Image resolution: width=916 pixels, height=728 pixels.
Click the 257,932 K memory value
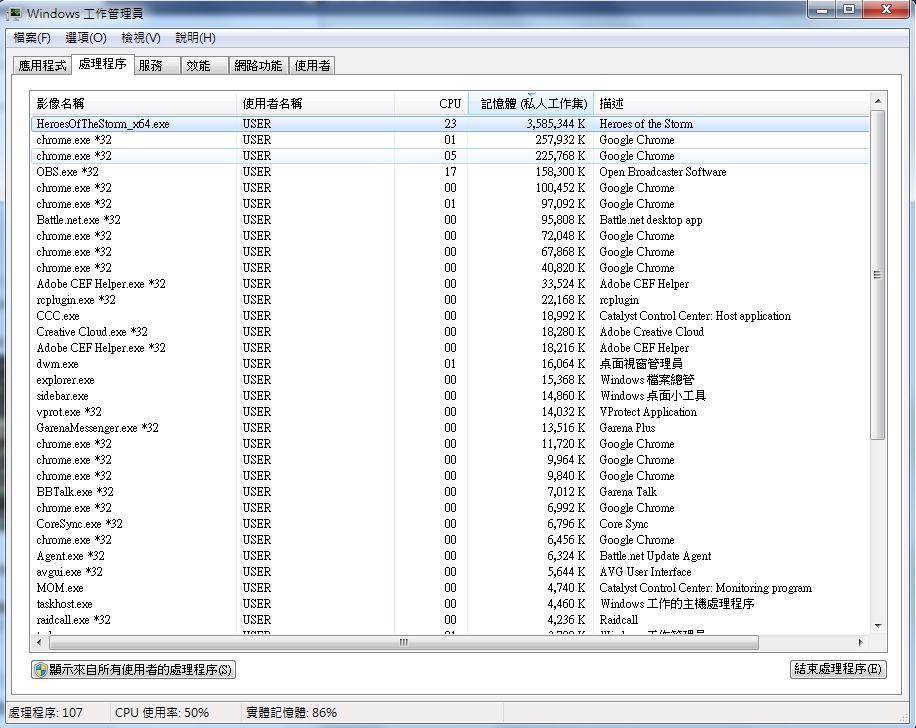[560, 140]
